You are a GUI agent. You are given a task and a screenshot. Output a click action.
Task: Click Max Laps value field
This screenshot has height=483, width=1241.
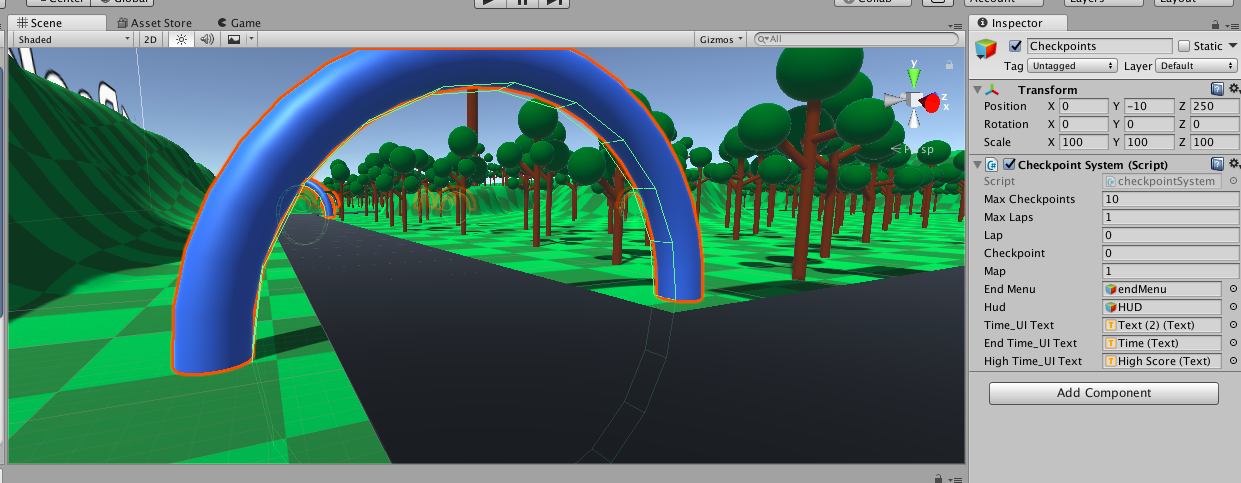click(x=1171, y=217)
